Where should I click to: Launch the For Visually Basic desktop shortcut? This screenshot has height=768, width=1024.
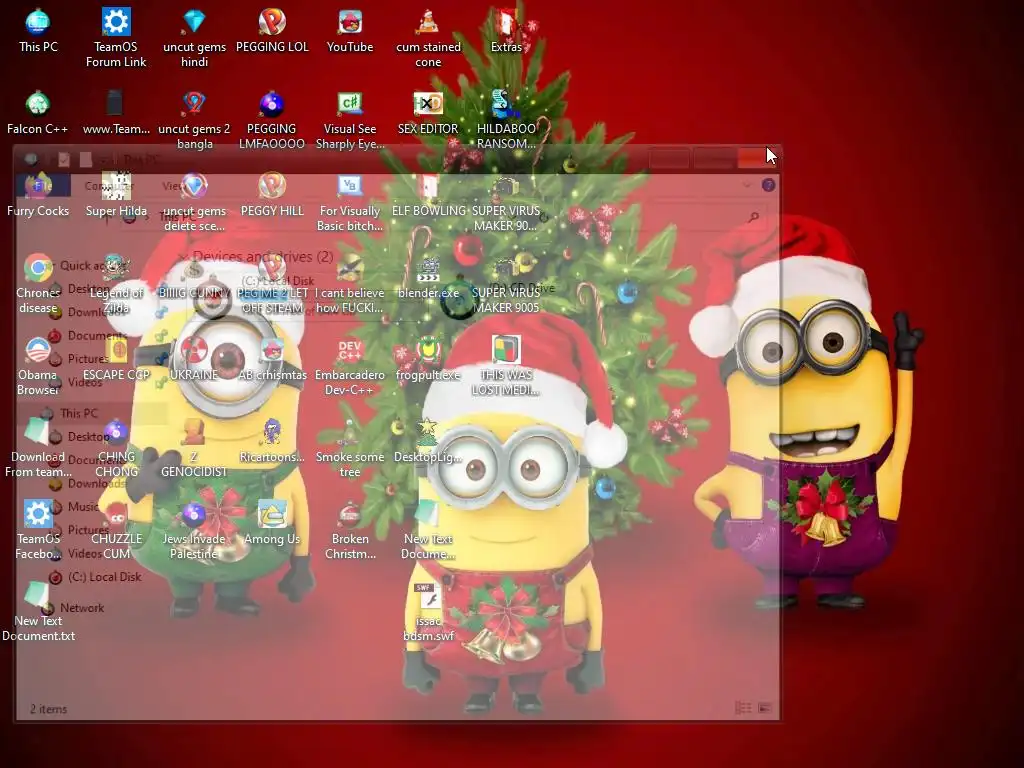[350, 202]
